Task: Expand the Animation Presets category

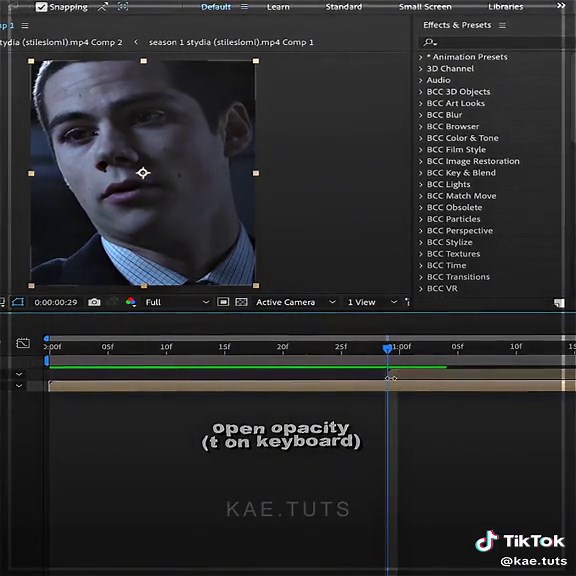Action: (x=421, y=57)
